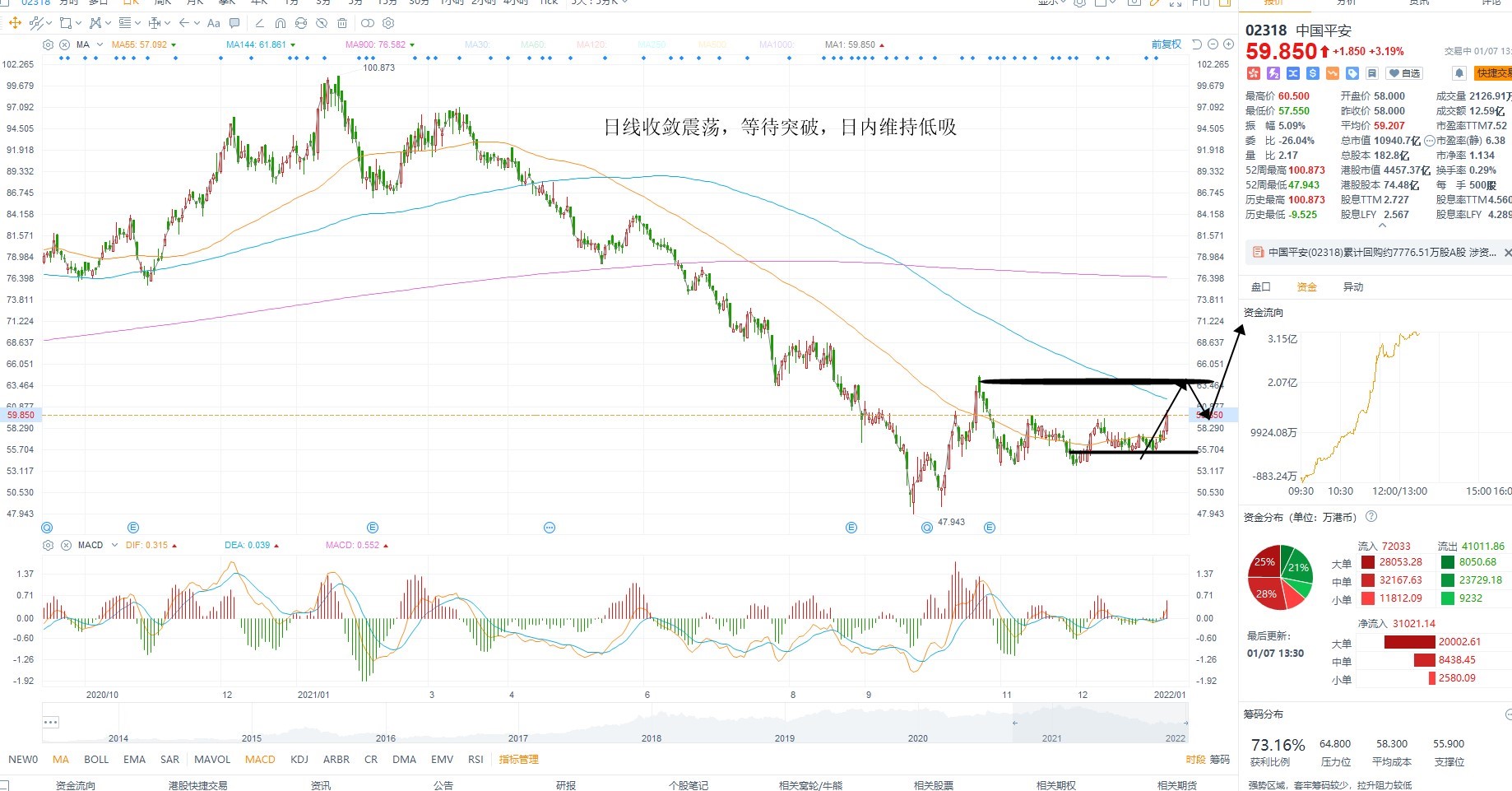This screenshot has height=791, width=1512.
Task: Select the crosshair move tool
Action: 15,23
